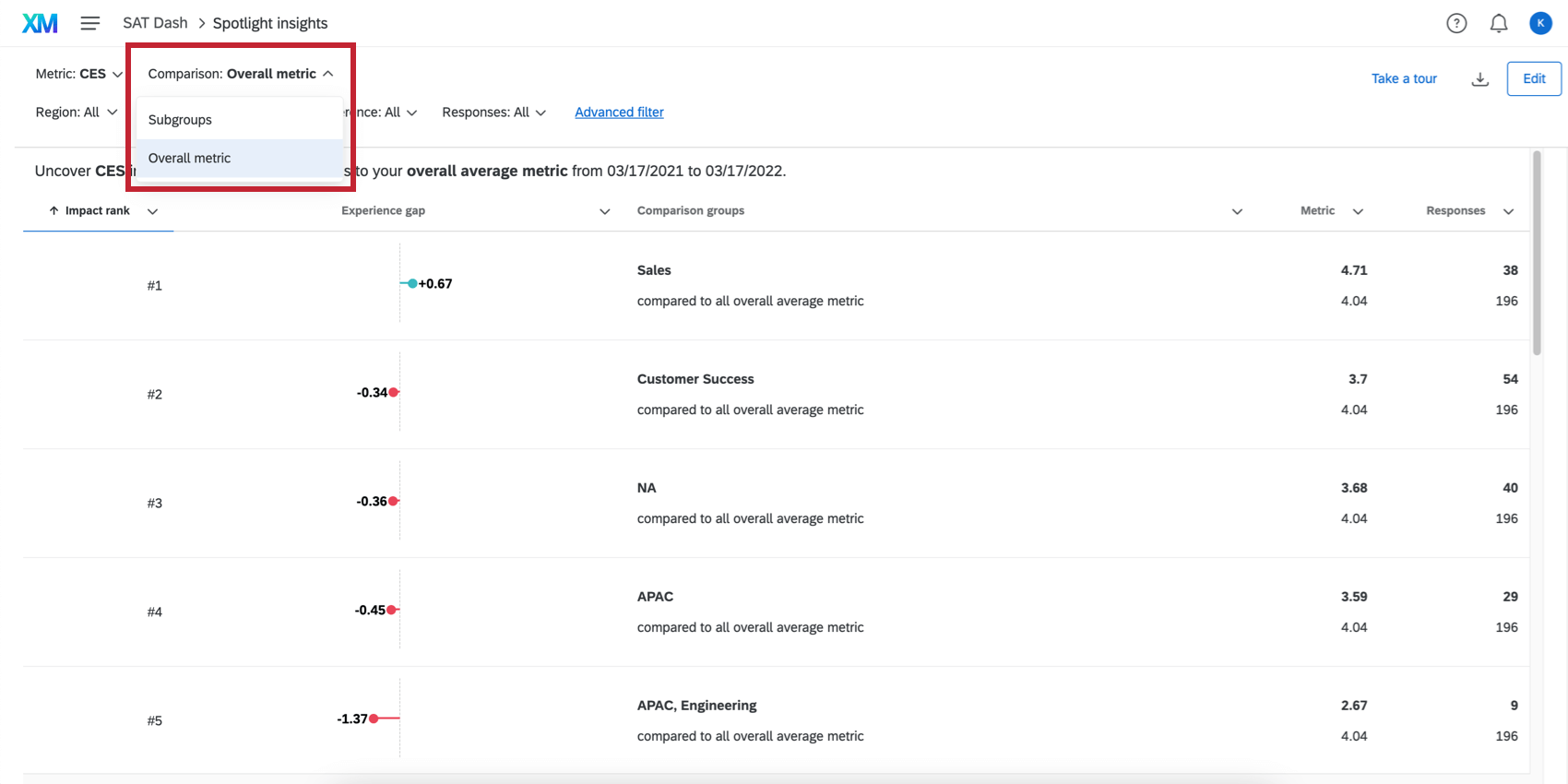The height and width of the screenshot is (784, 1568).
Task: Expand the Region: All filter
Action: click(77, 113)
